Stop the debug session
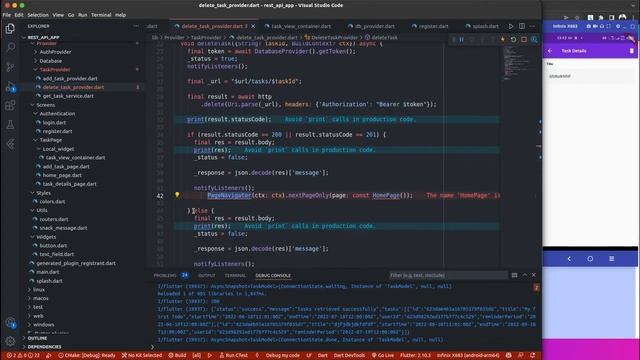This screenshot has width=640, height=360. pos(524,40)
